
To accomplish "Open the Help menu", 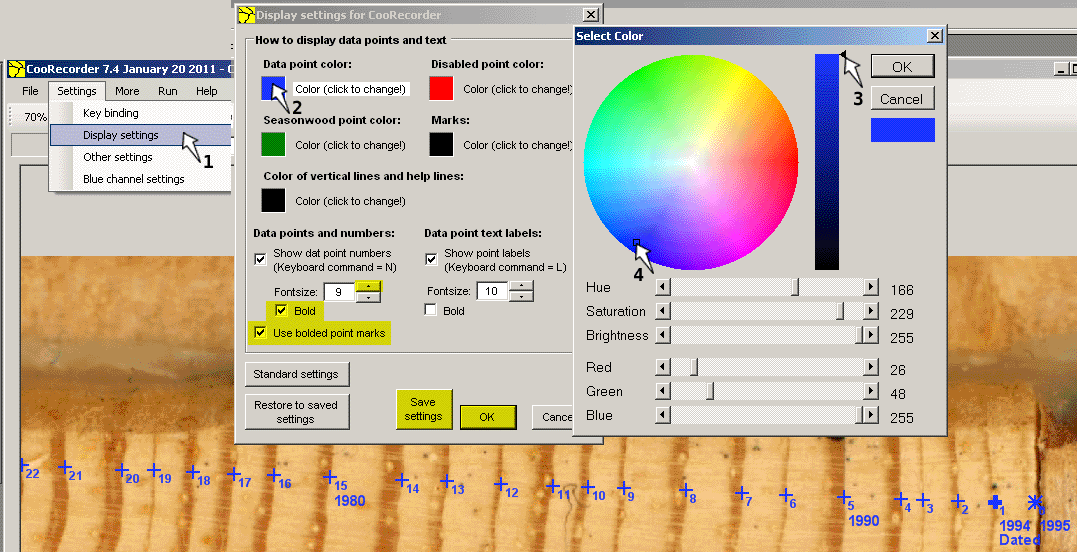I will coord(207,91).
